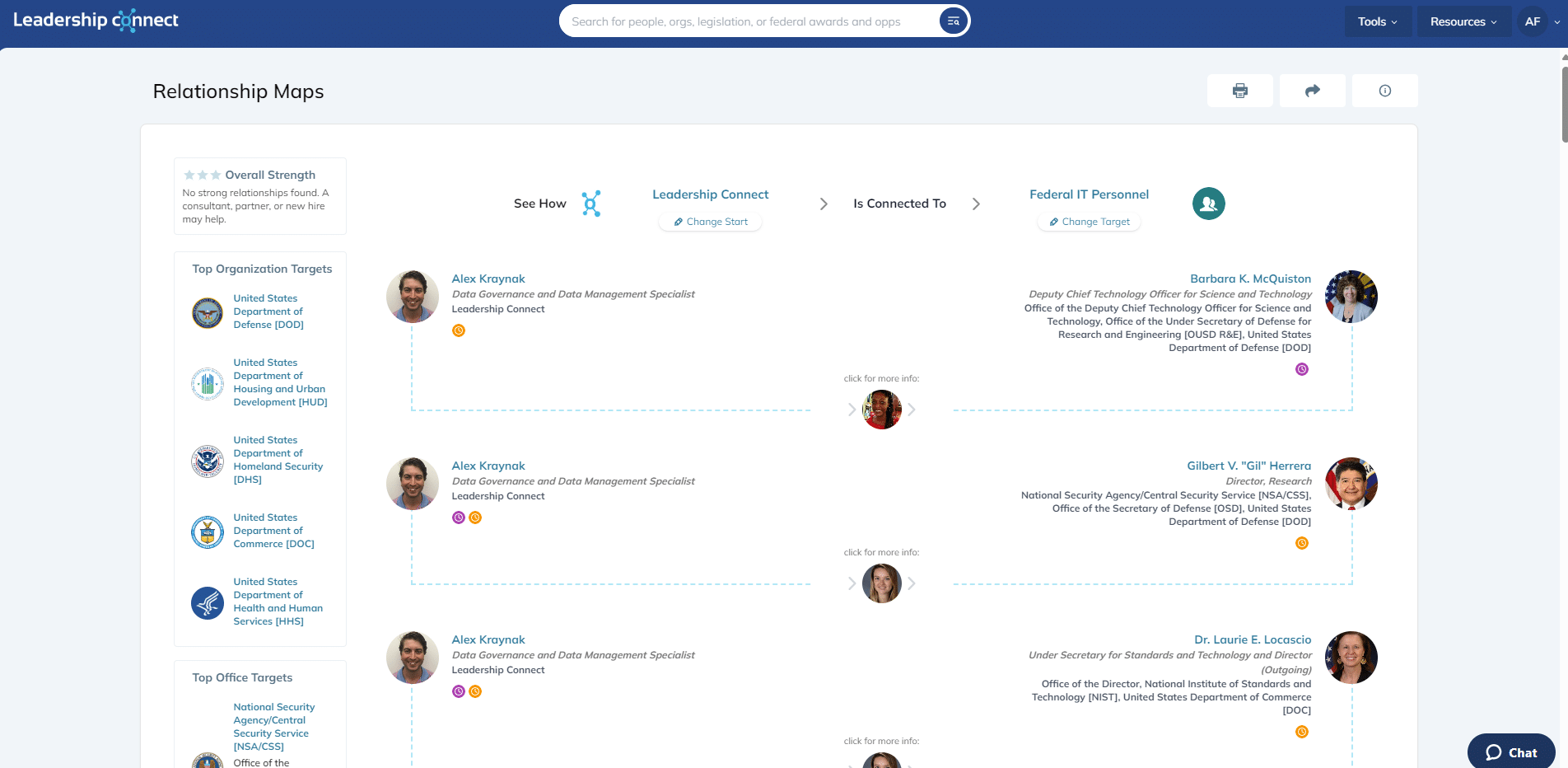The width and height of the screenshot is (1568, 768).
Task: Click the Homeland Security seal icon
Action: [208, 461]
